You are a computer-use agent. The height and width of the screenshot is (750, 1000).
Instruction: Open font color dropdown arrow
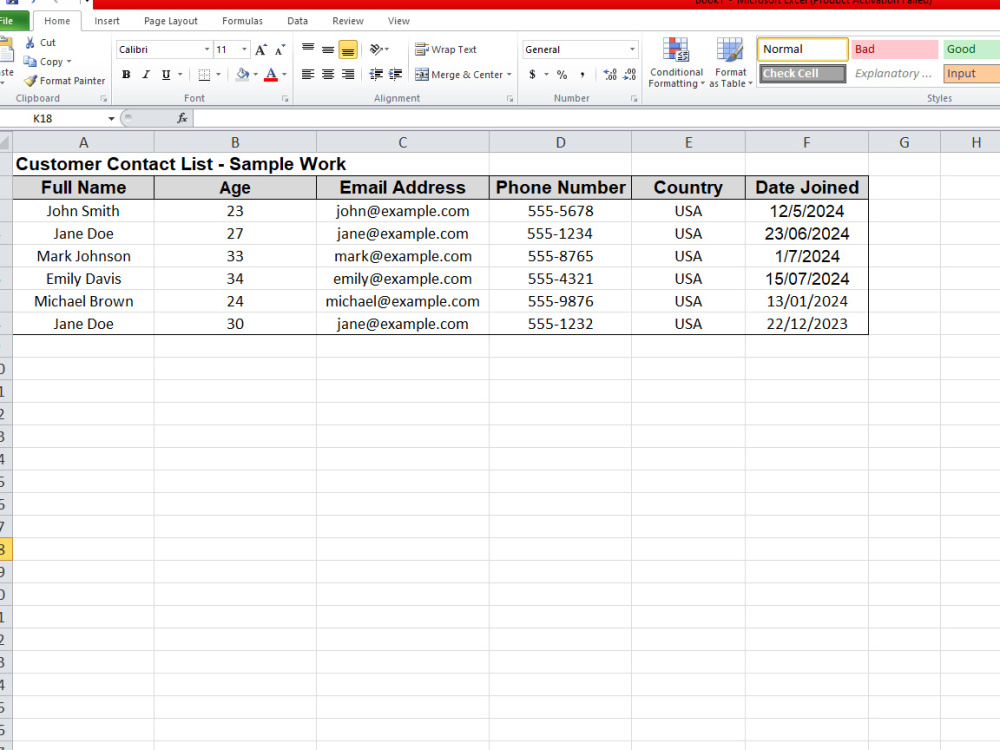284,75
